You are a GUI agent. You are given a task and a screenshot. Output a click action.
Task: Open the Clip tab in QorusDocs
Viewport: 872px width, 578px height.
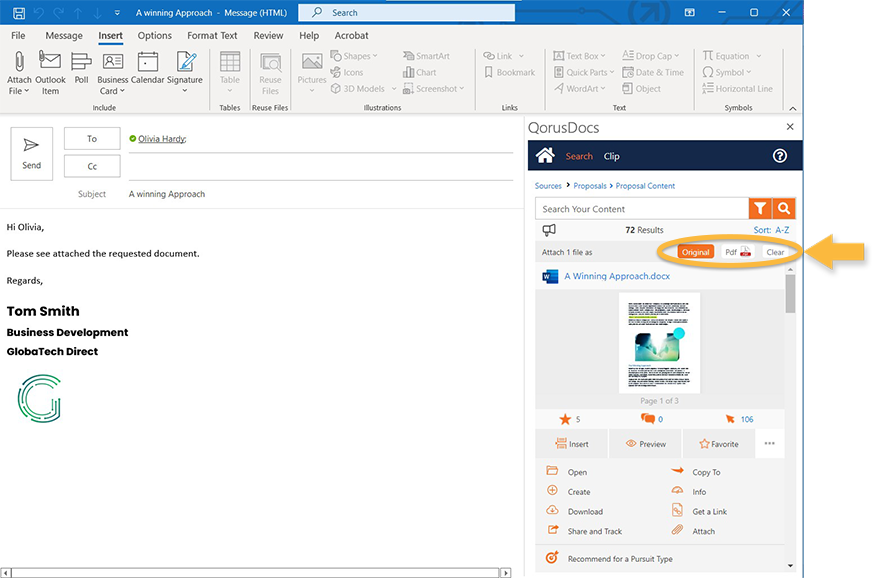(x=611, y=156)
